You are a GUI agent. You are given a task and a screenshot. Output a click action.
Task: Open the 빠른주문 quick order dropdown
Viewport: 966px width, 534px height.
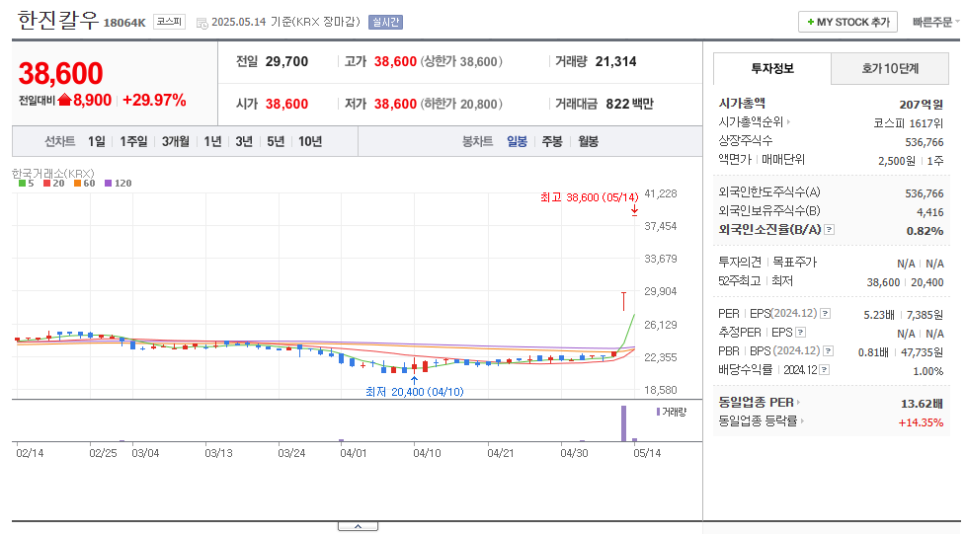click(935, 22)
